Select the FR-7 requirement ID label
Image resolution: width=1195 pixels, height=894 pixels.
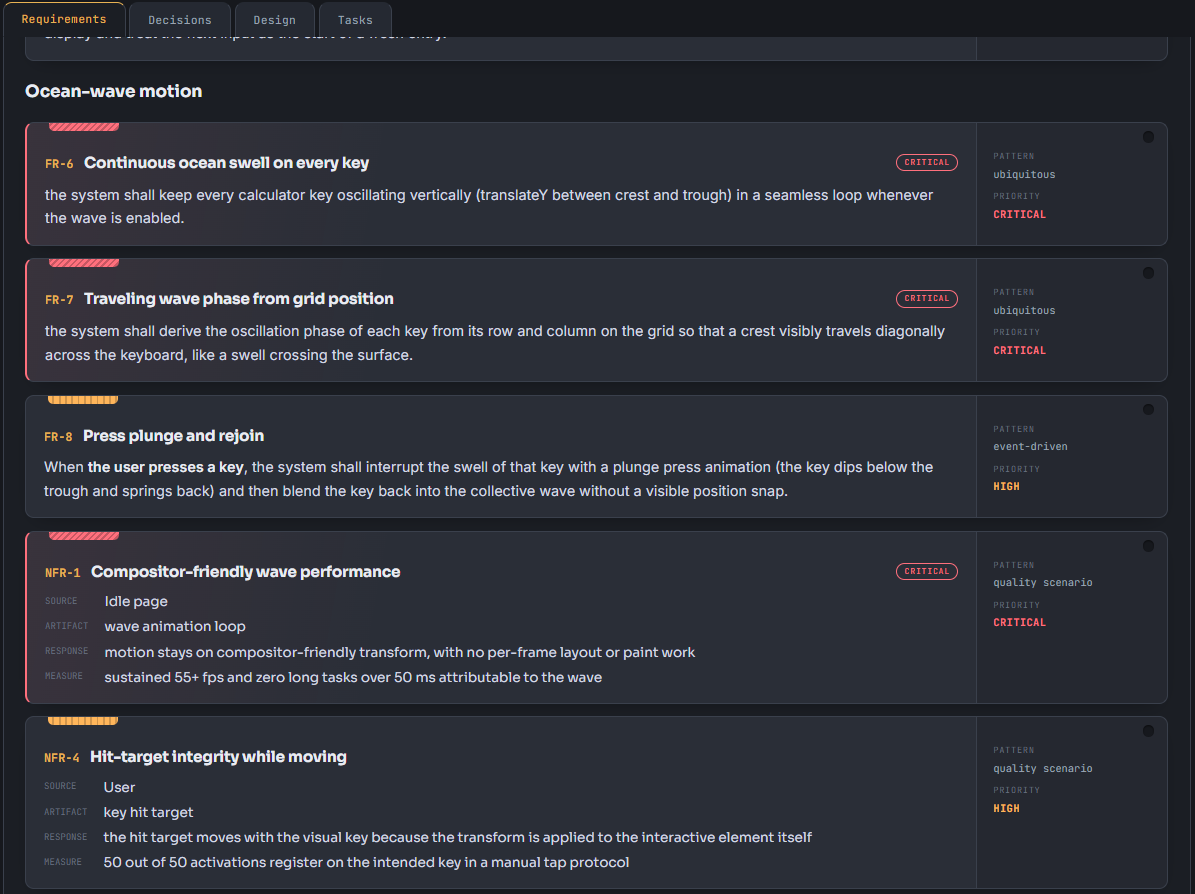click(x=59, y=300)
